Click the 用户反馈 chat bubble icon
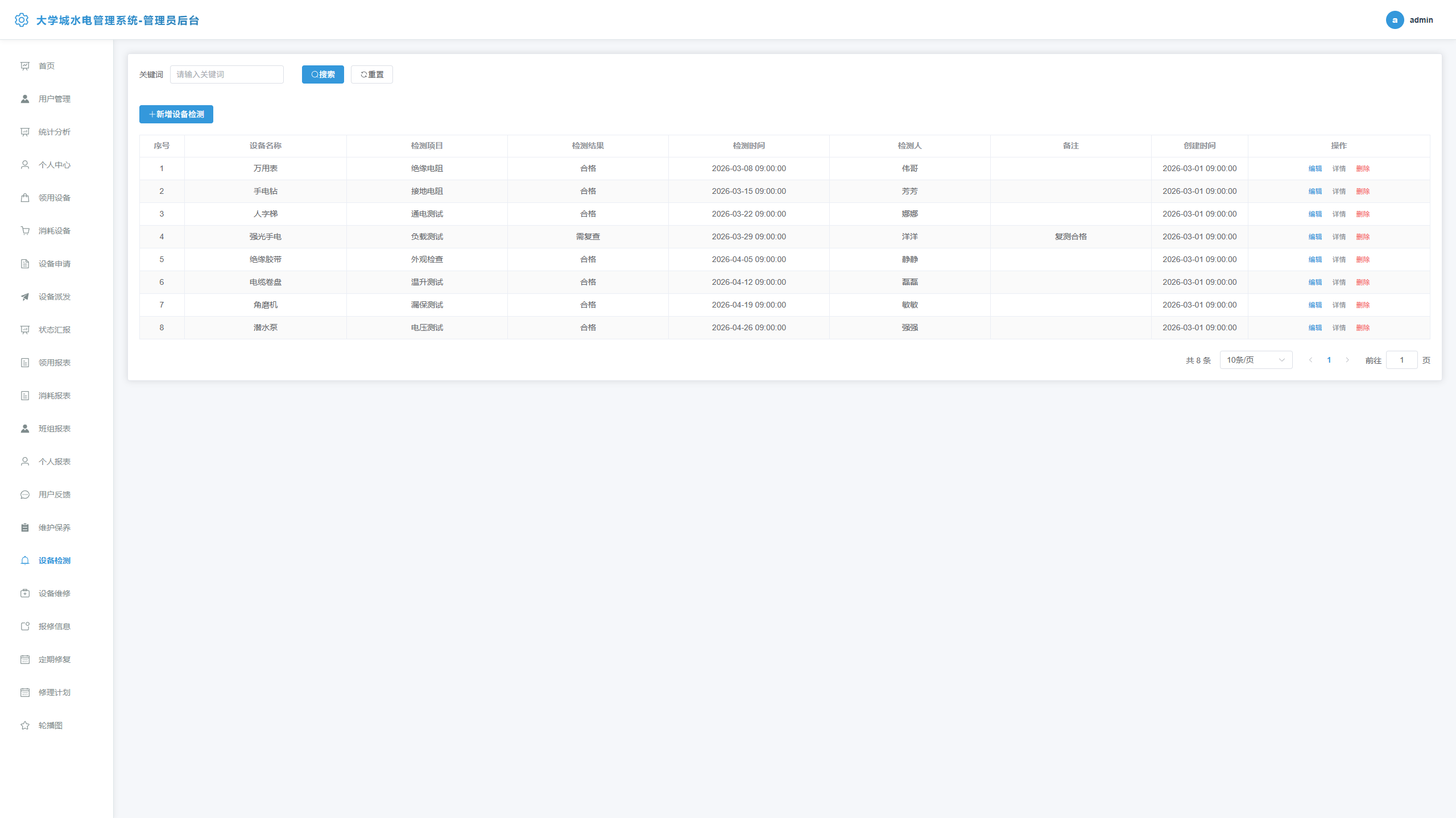This screenshot has width=1456, height=818. click(25, 495)
